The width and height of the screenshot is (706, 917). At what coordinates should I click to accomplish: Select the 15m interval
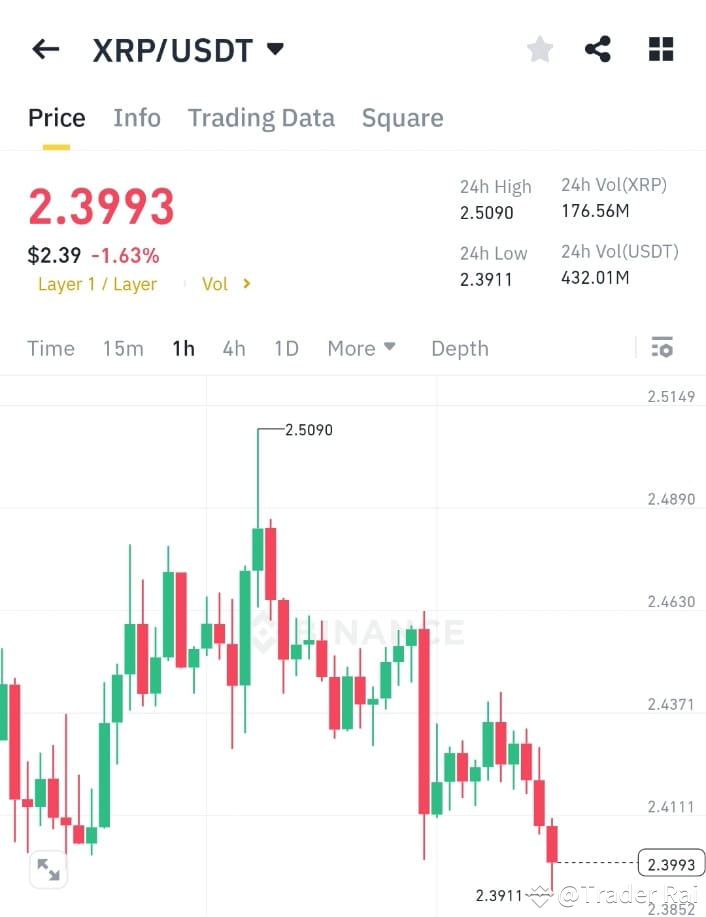[122, 348]
